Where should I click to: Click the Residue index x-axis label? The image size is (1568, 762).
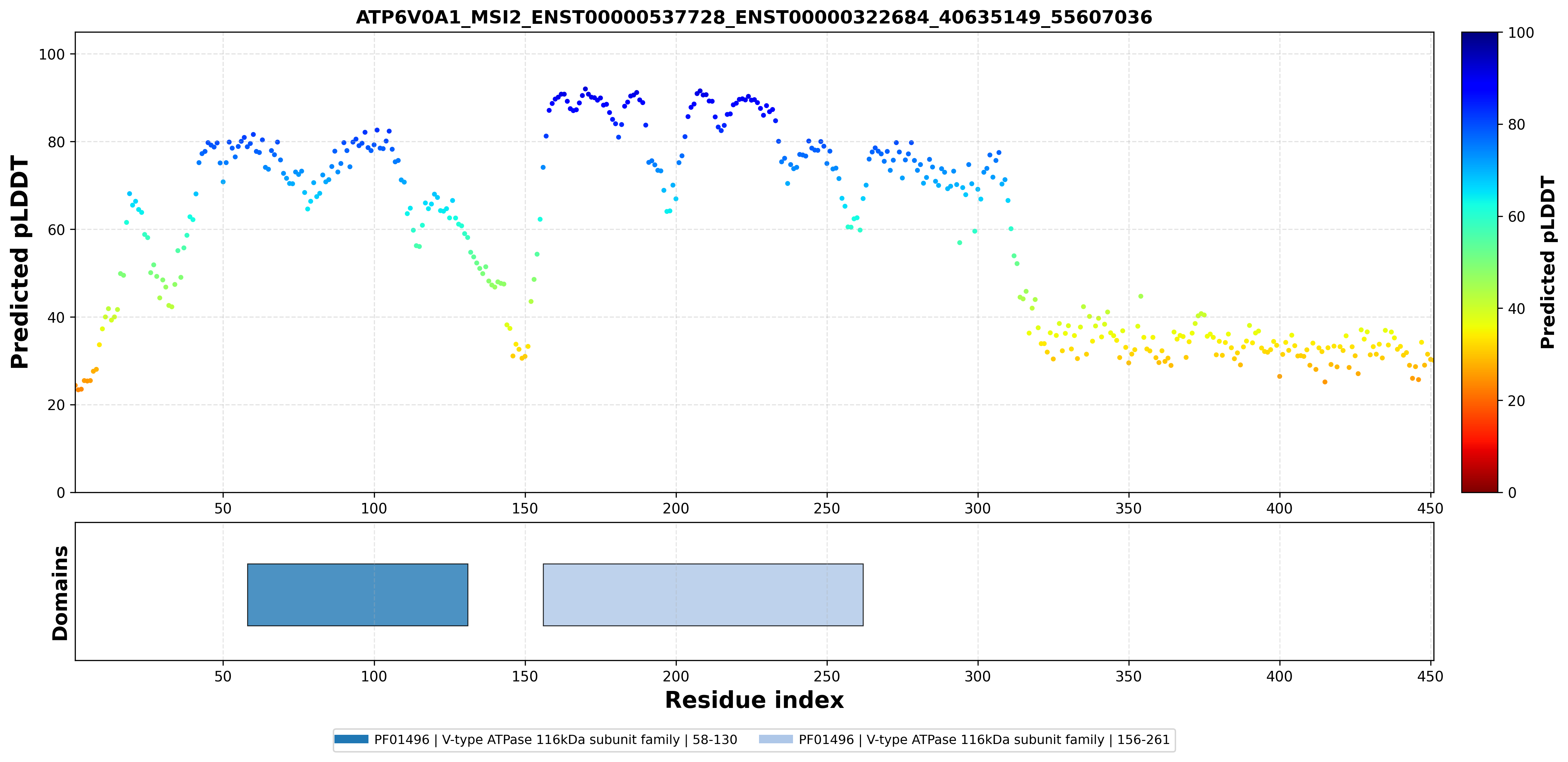754,700
